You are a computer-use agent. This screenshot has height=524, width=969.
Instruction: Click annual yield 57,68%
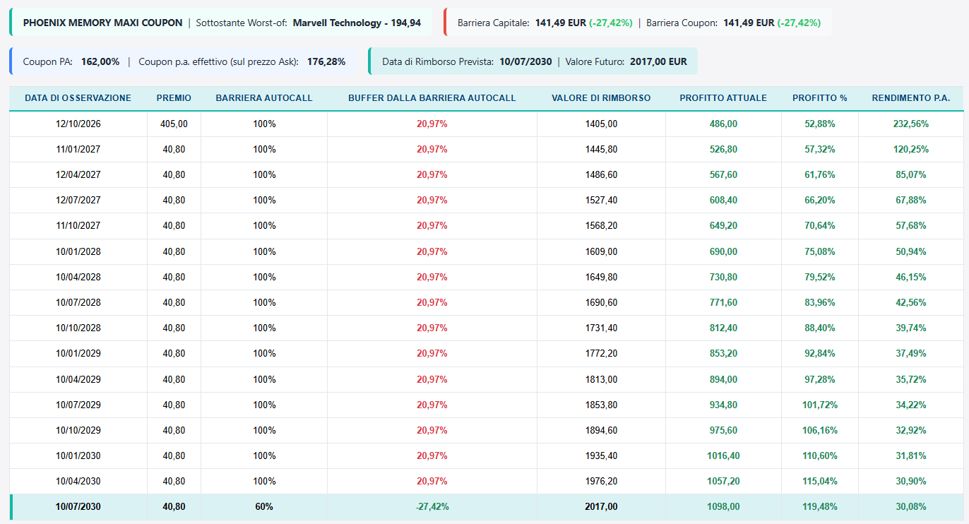[911, 226]
